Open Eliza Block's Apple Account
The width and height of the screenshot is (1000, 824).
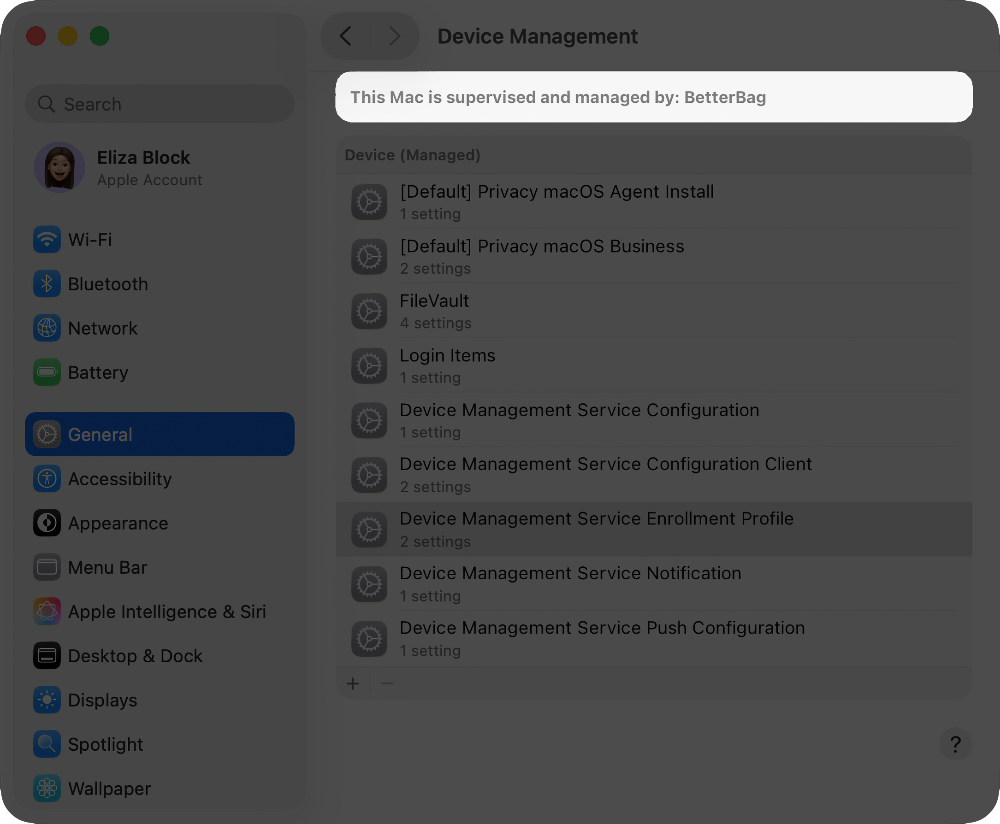point(143,168)
